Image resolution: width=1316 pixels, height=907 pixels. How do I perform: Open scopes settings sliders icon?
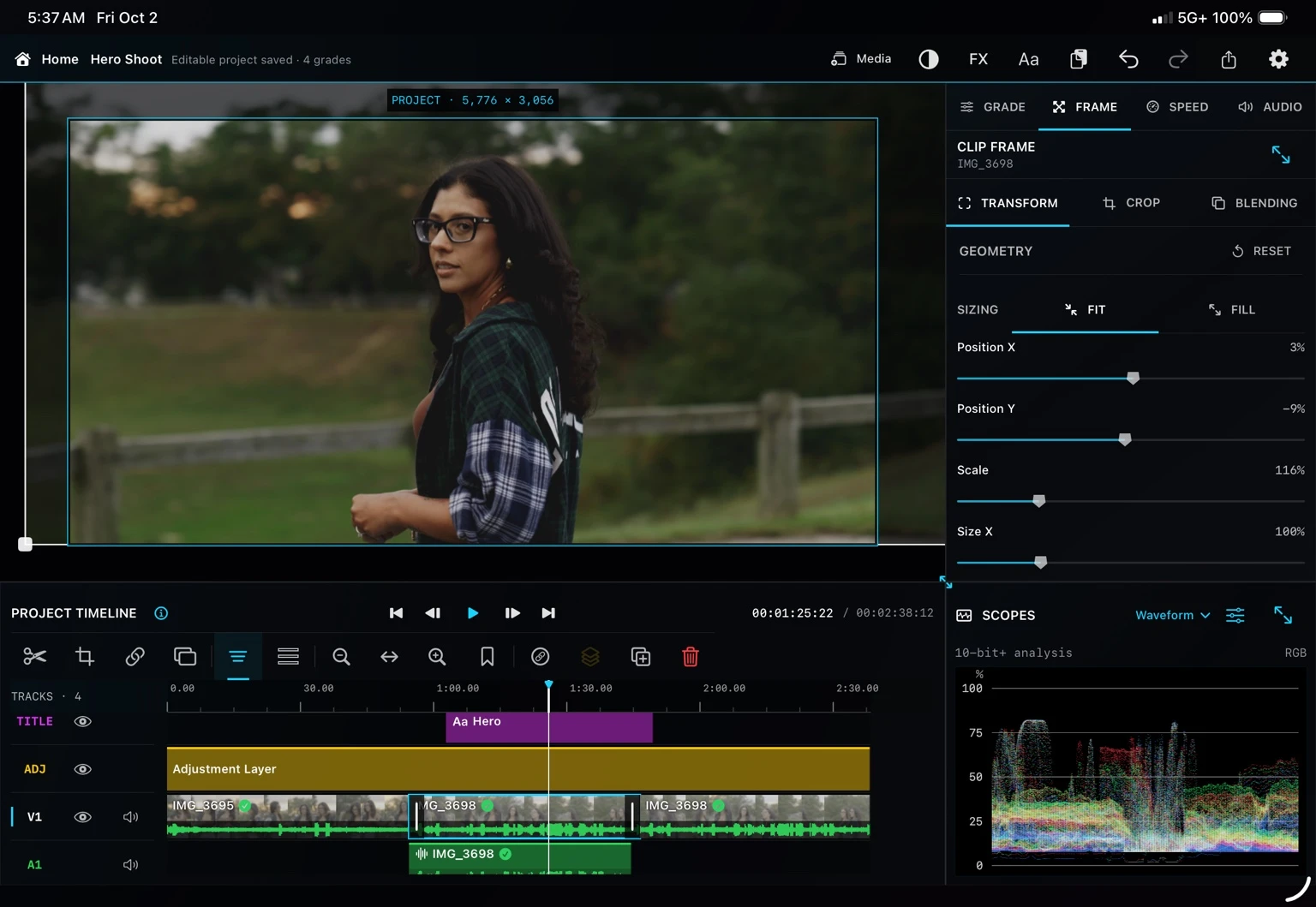click(1235, 615)
